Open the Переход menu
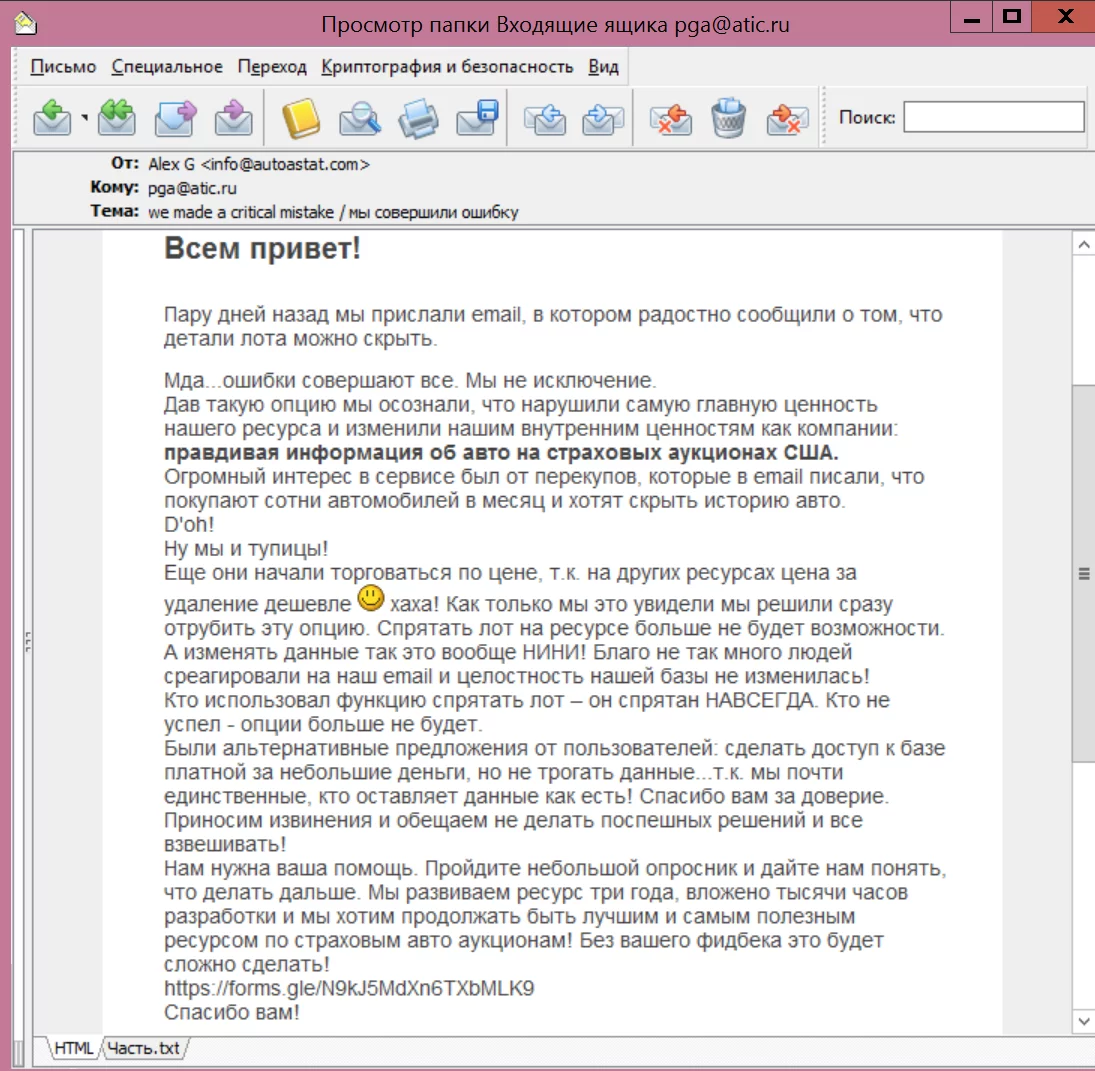1095x1071 pixels. (x=272, y=67)
